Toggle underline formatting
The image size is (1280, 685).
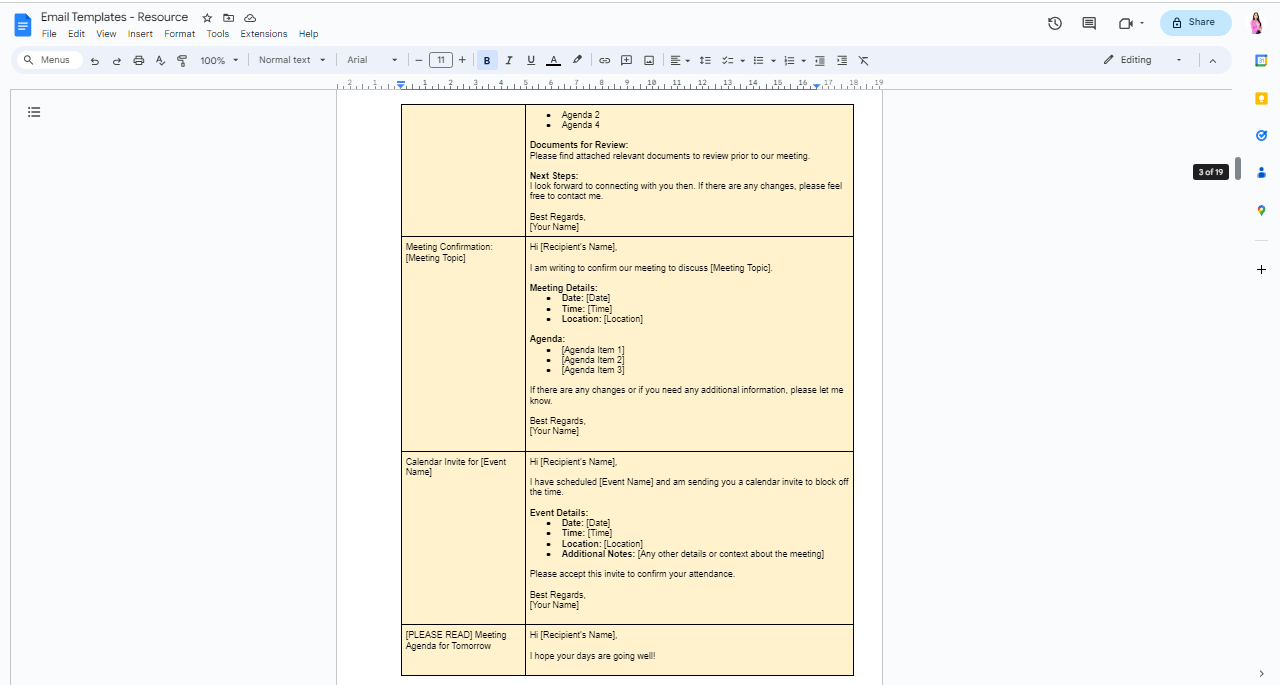pos(531,60)
